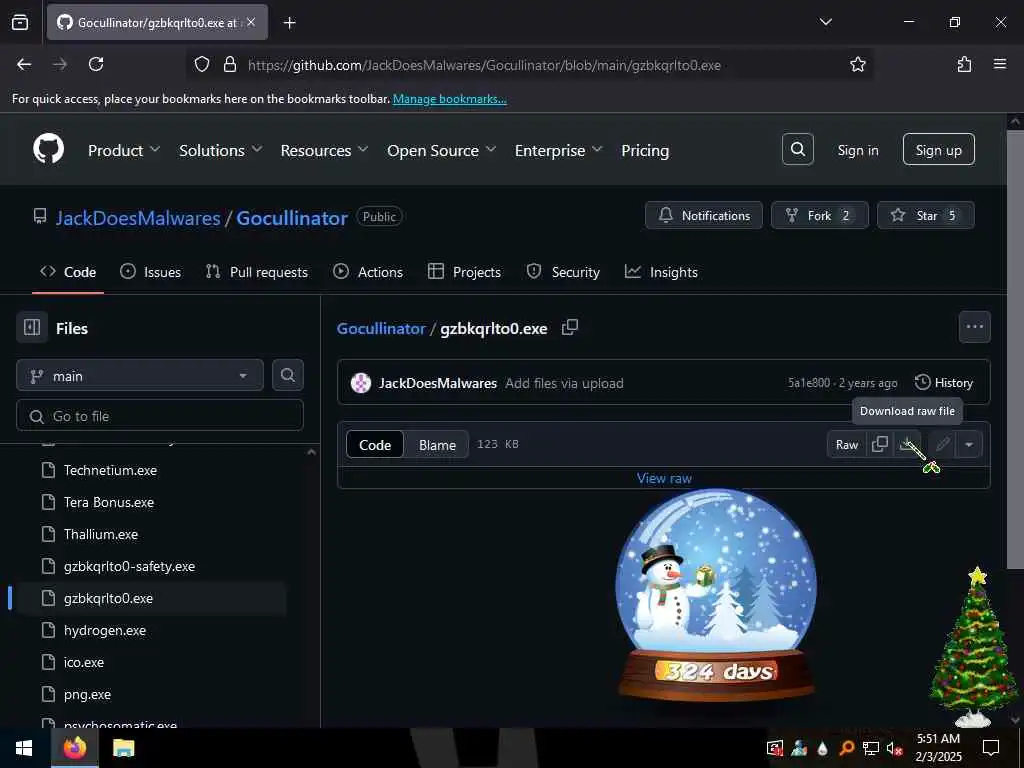Click the Firefox taskbar icon
Image resolution: width=1024 pixels, height=768 pixels.
(74, 748)
